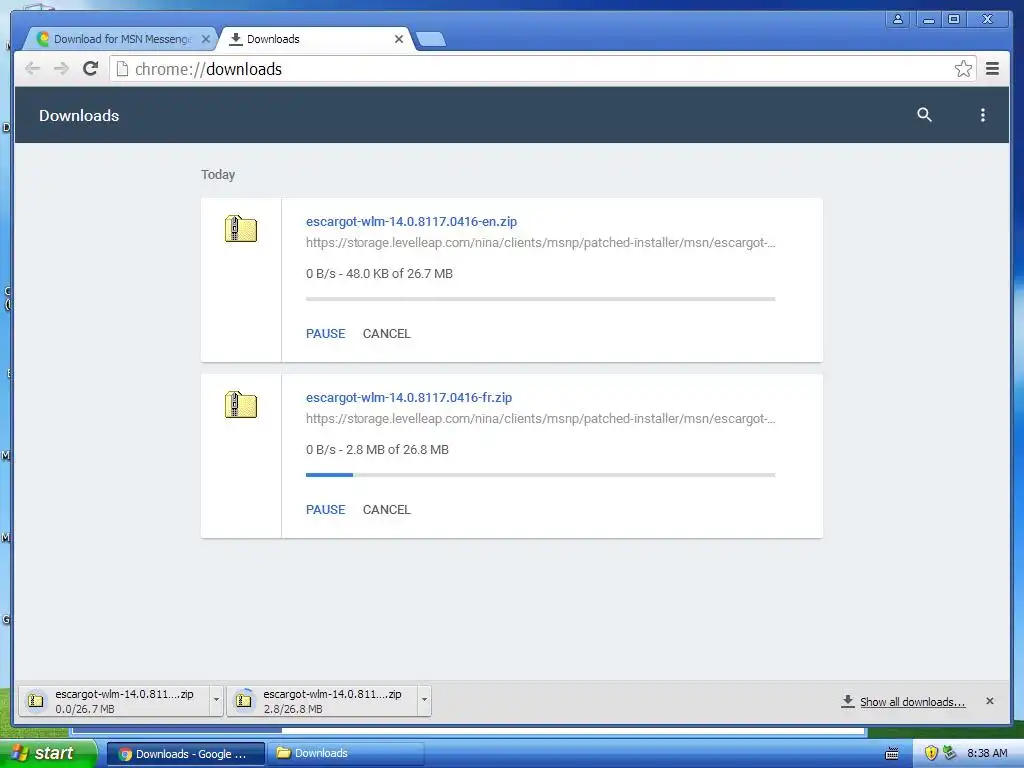The height and width of the screenshot is (768, 1024).
Task: Click the security shield tray icon
Action: (x=931, y=753)
